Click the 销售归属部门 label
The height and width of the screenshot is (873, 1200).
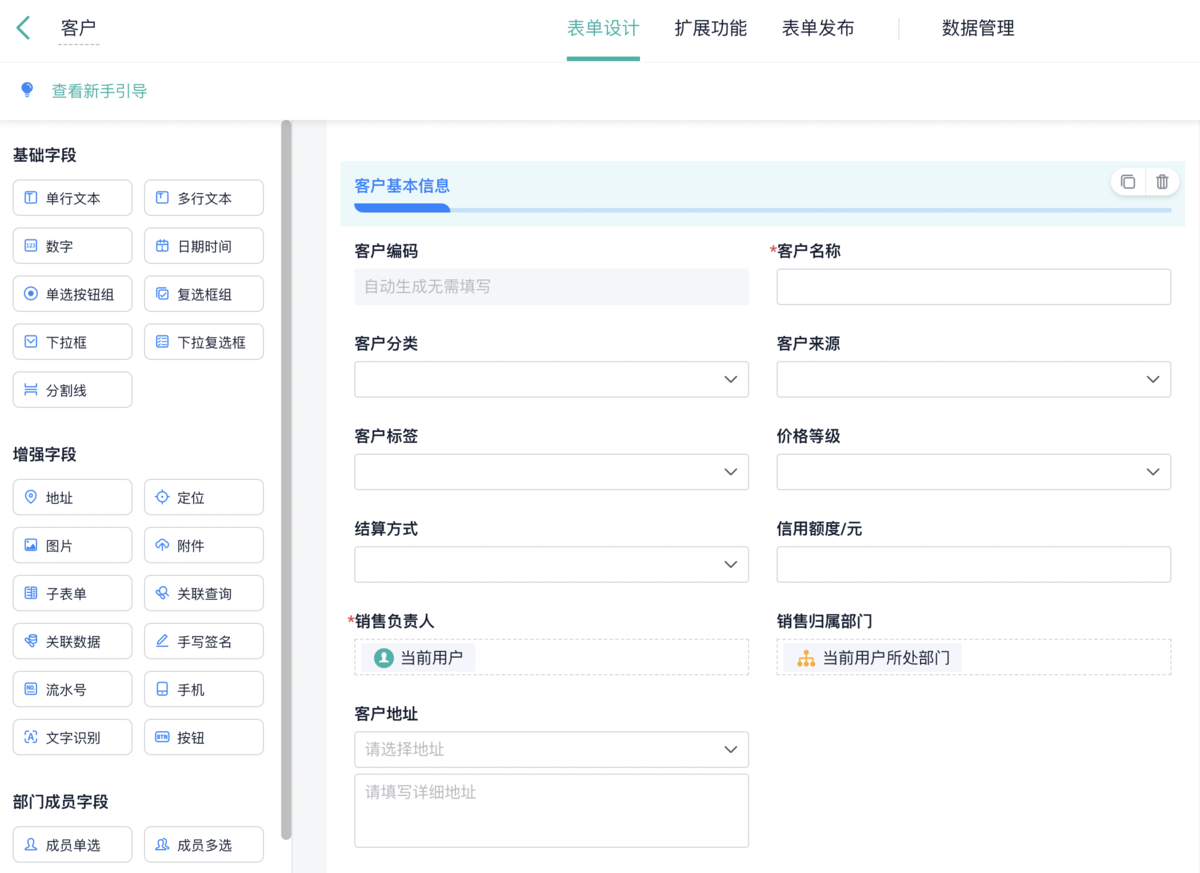(x=825, y=621)
